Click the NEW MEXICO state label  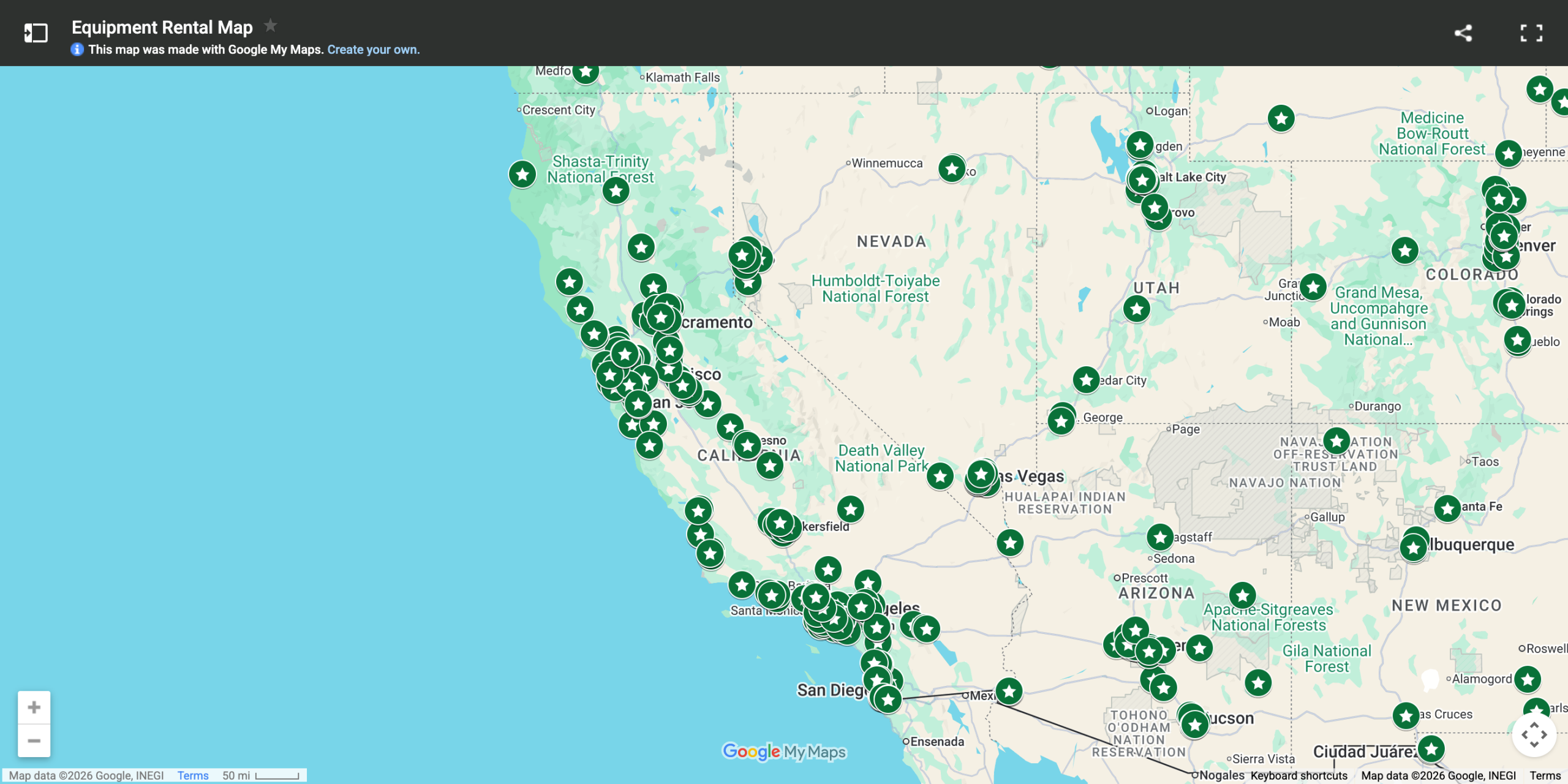(x=1447, y=606)
